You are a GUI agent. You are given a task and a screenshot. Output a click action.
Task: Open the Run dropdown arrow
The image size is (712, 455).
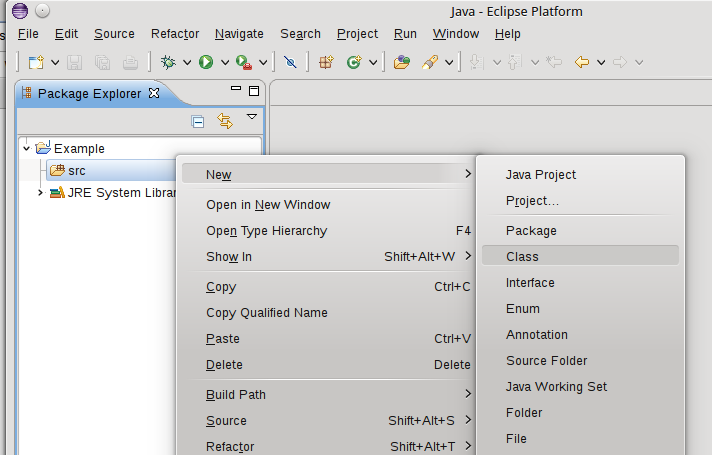click(225, 62)
